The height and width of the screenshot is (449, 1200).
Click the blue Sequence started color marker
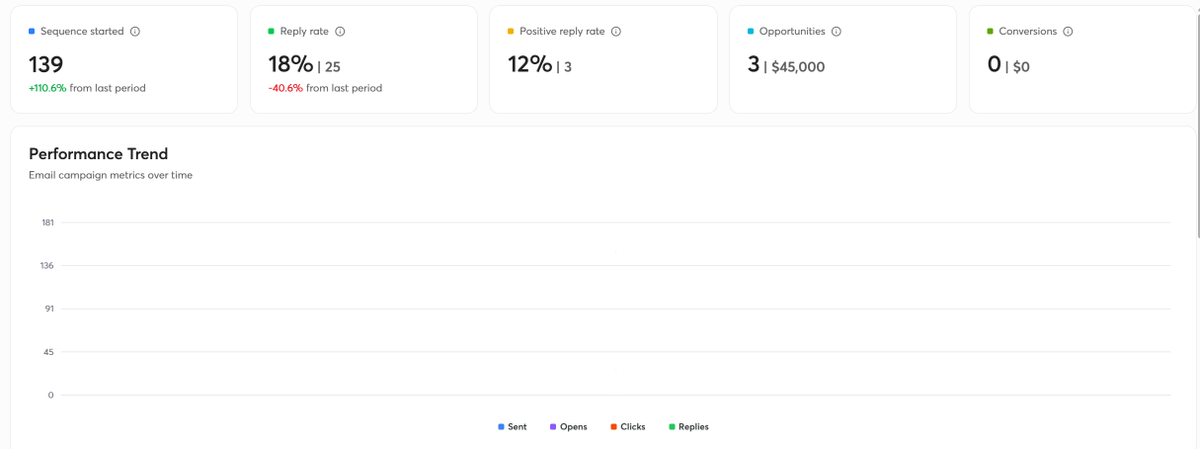point(32,31)
